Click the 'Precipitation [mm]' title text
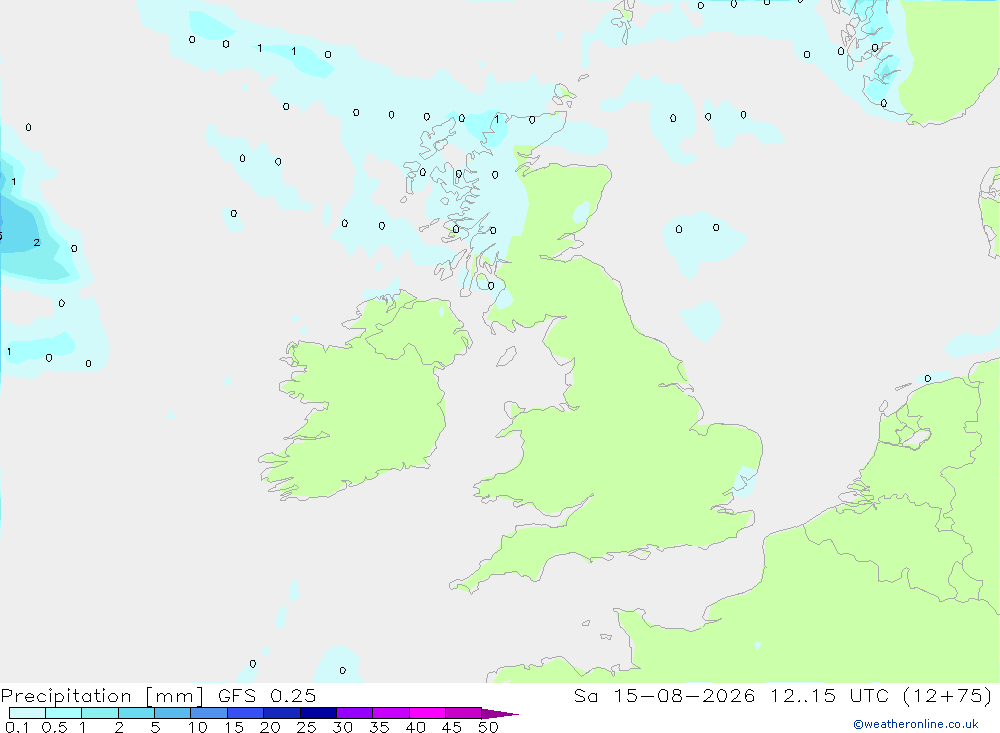 pyautogui.click(x=102, y=696)
